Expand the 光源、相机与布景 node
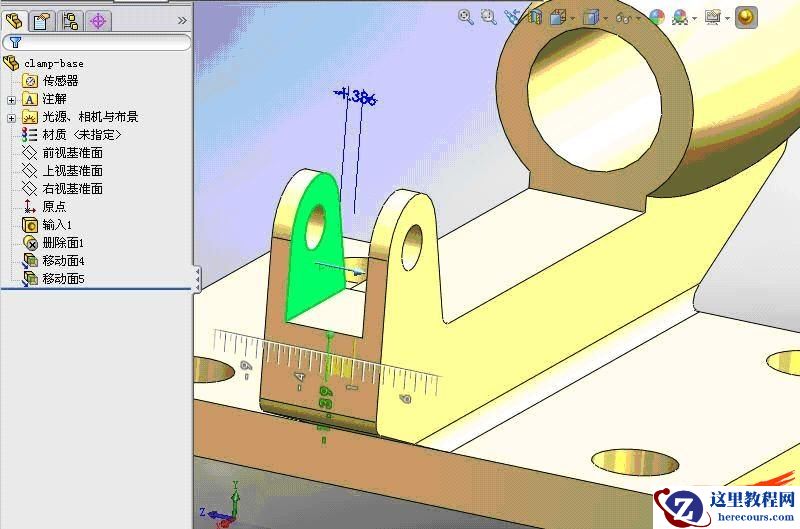Screen dimensions: 800x529 11,118
